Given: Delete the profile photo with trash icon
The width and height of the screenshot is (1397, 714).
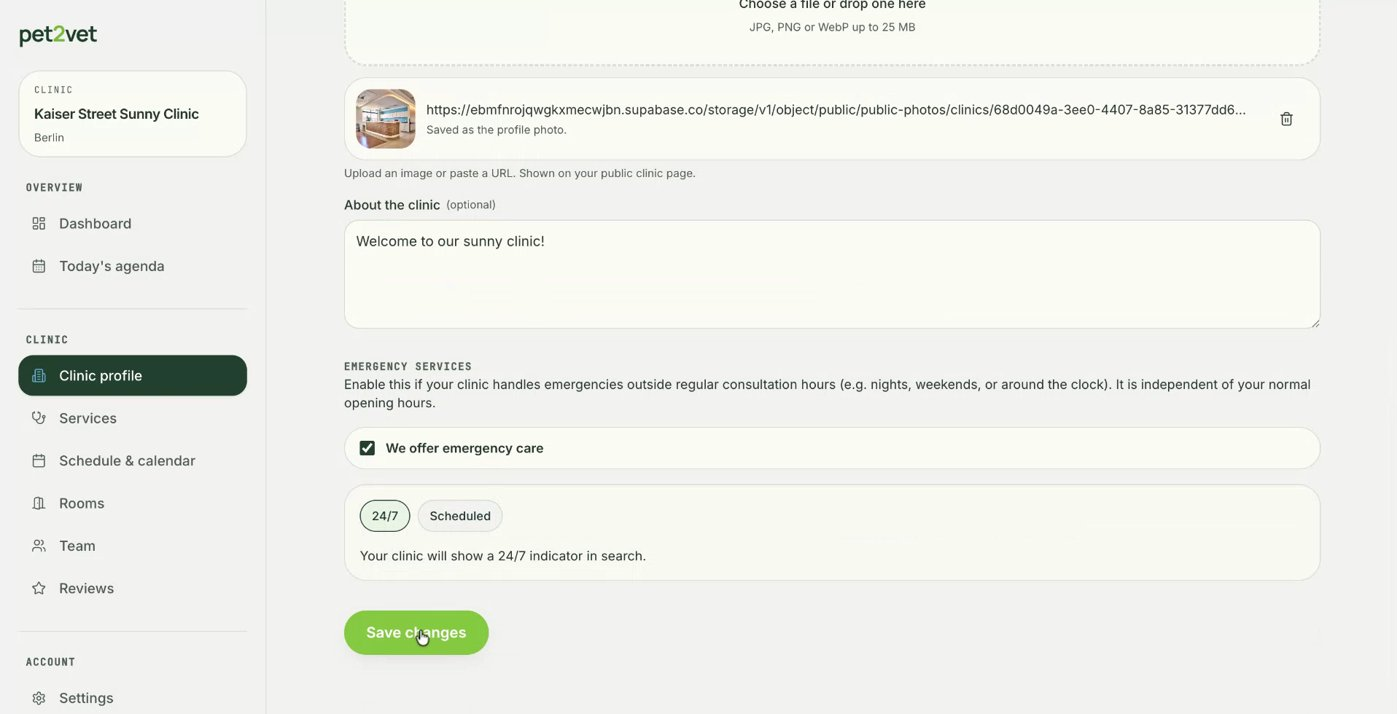Looking at the screenshot, I should (1286, 119).
